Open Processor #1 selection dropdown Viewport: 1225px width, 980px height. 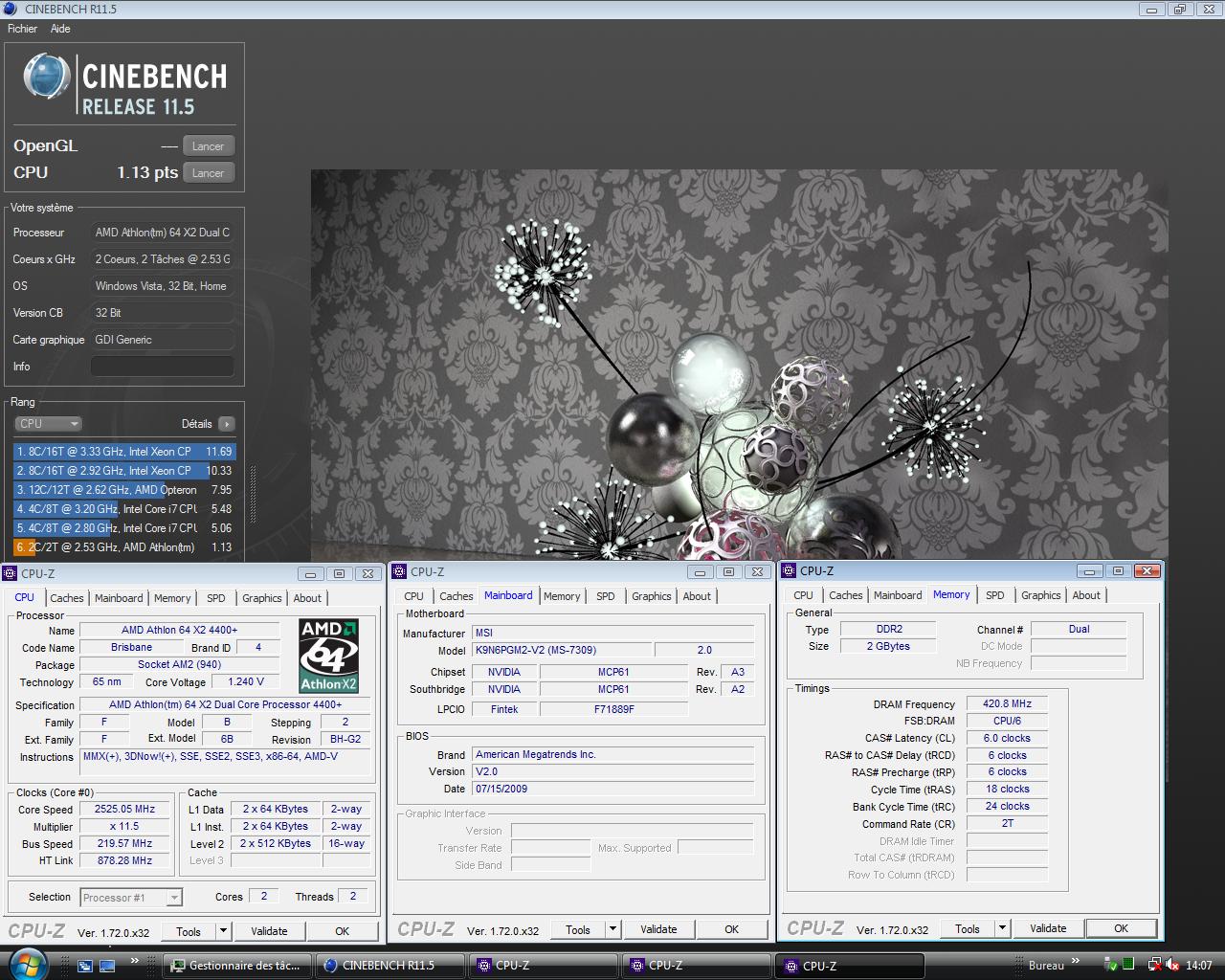[x=131, y=898]
